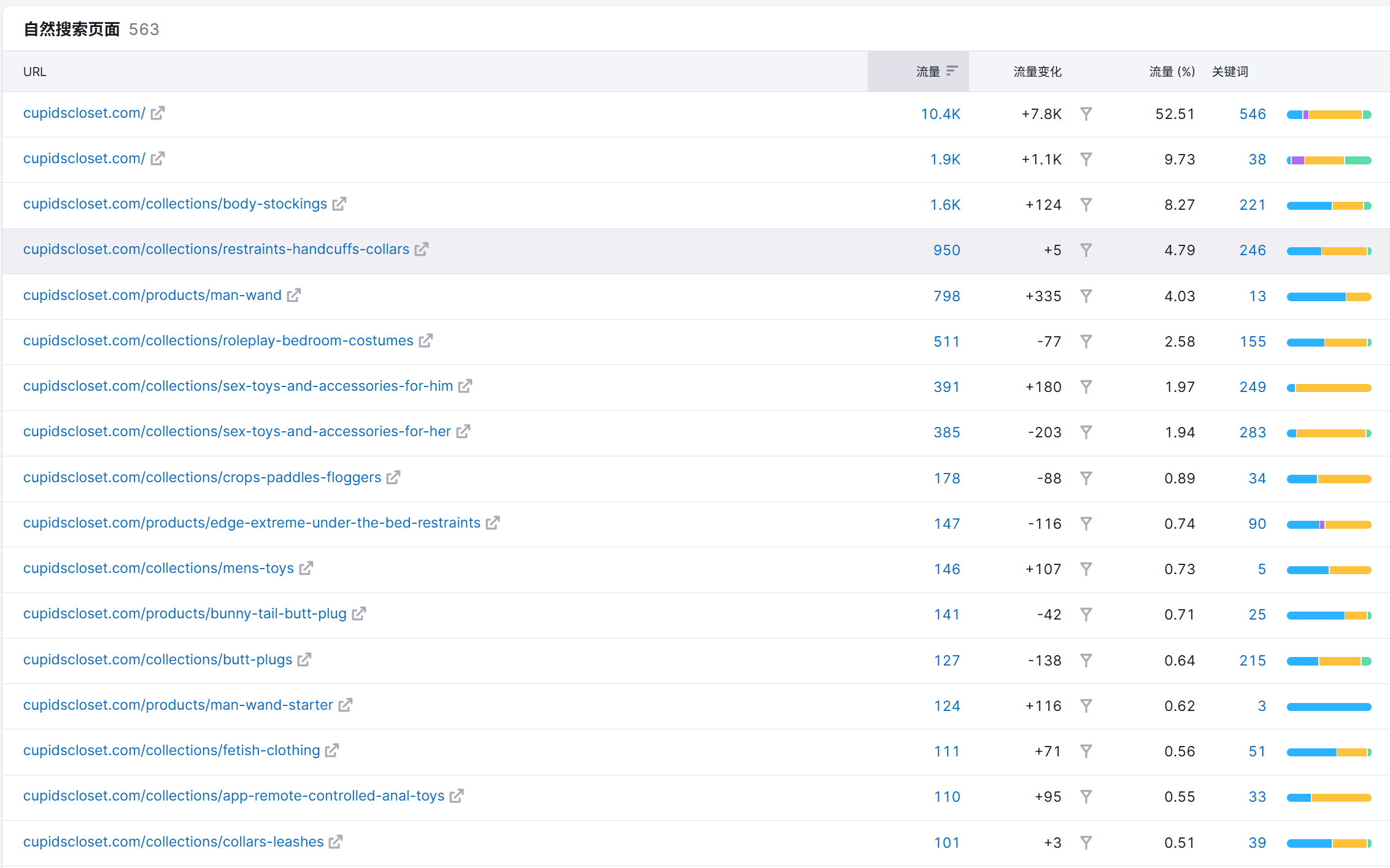Screen dimensions: 1390x868
Task: Click filter icon in the butt-plugs row
Action: 1086,661
